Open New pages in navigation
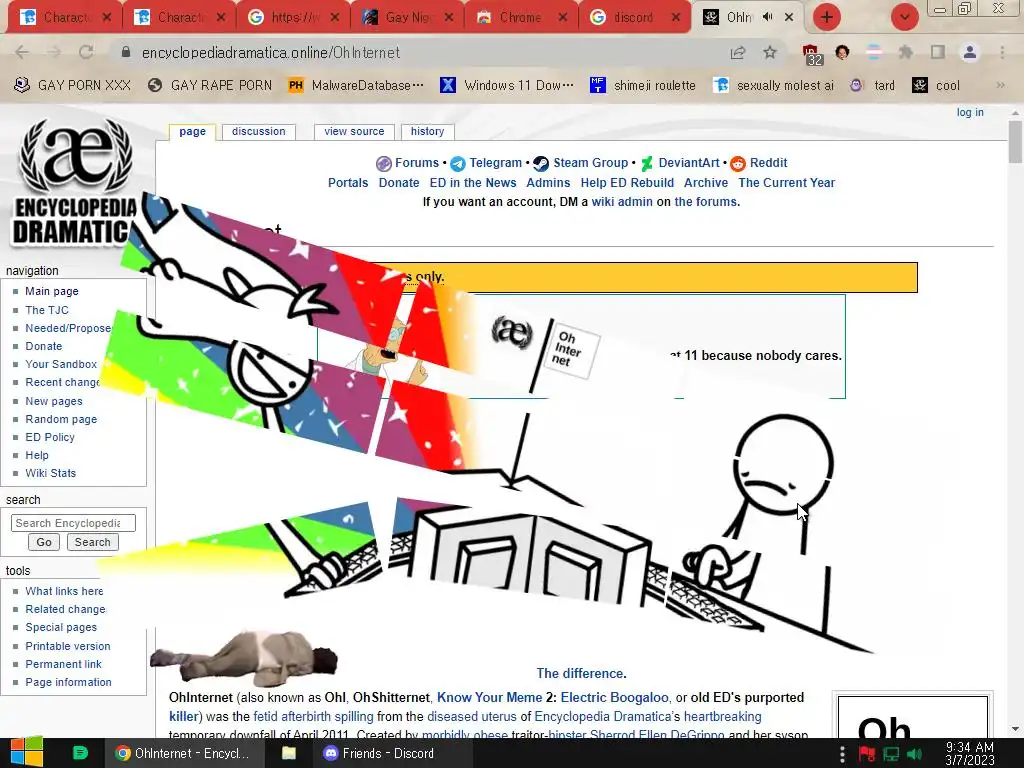This screenshot has width=1024, height=768. tap(54, 401)
